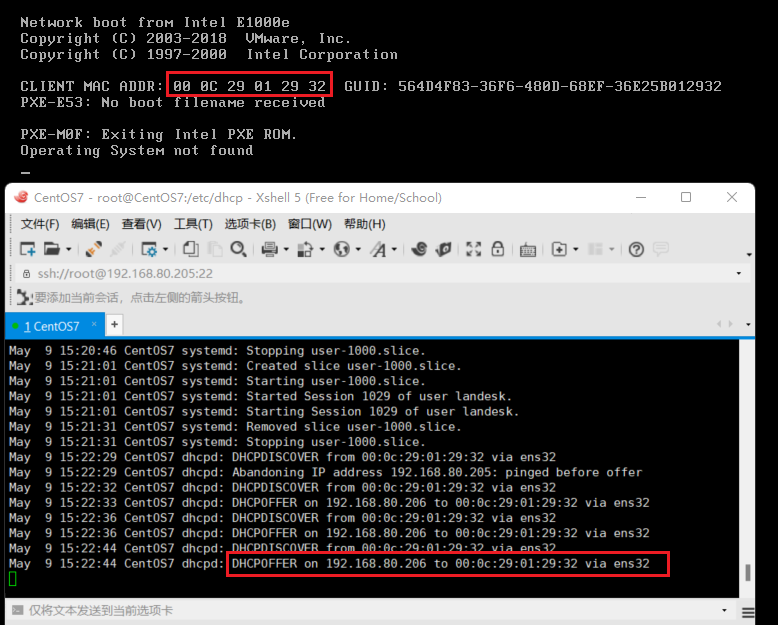Image resolution: width=778 pixels, height=625 pixels.
Task: Click the globe encoding toolbar icon
Action: pyautogui.click(x=342, y=249)
